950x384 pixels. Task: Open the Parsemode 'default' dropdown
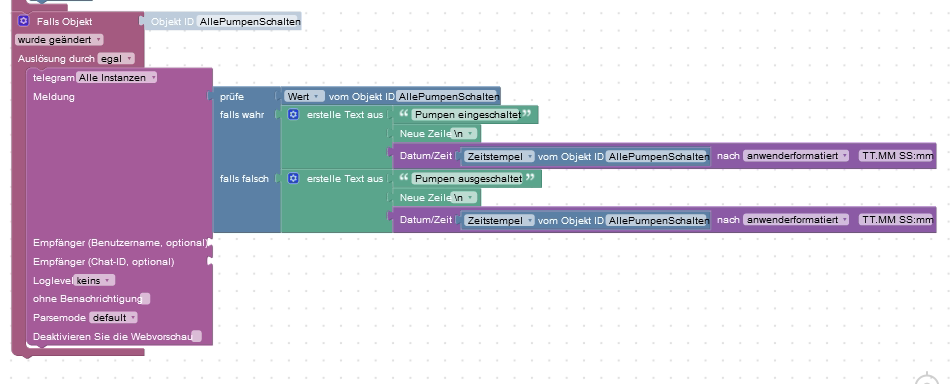tap(113, 317)
